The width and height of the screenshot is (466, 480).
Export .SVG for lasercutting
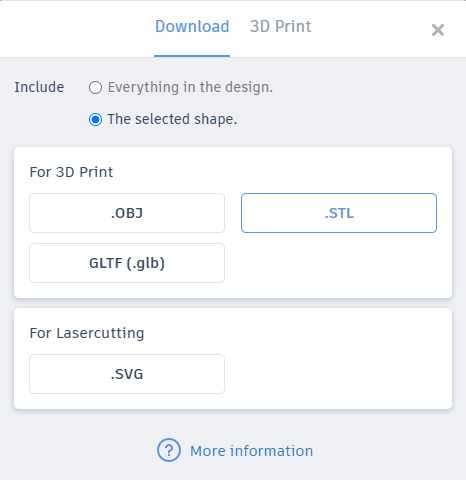(x=127, y=374)
